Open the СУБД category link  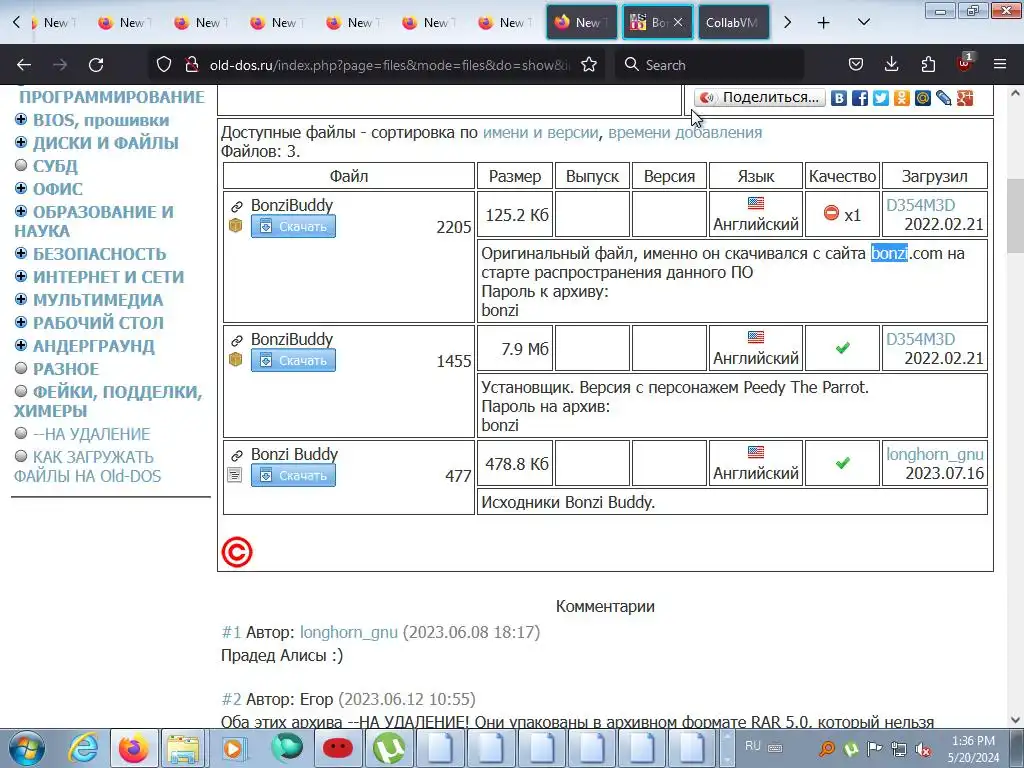click(56, 166)
